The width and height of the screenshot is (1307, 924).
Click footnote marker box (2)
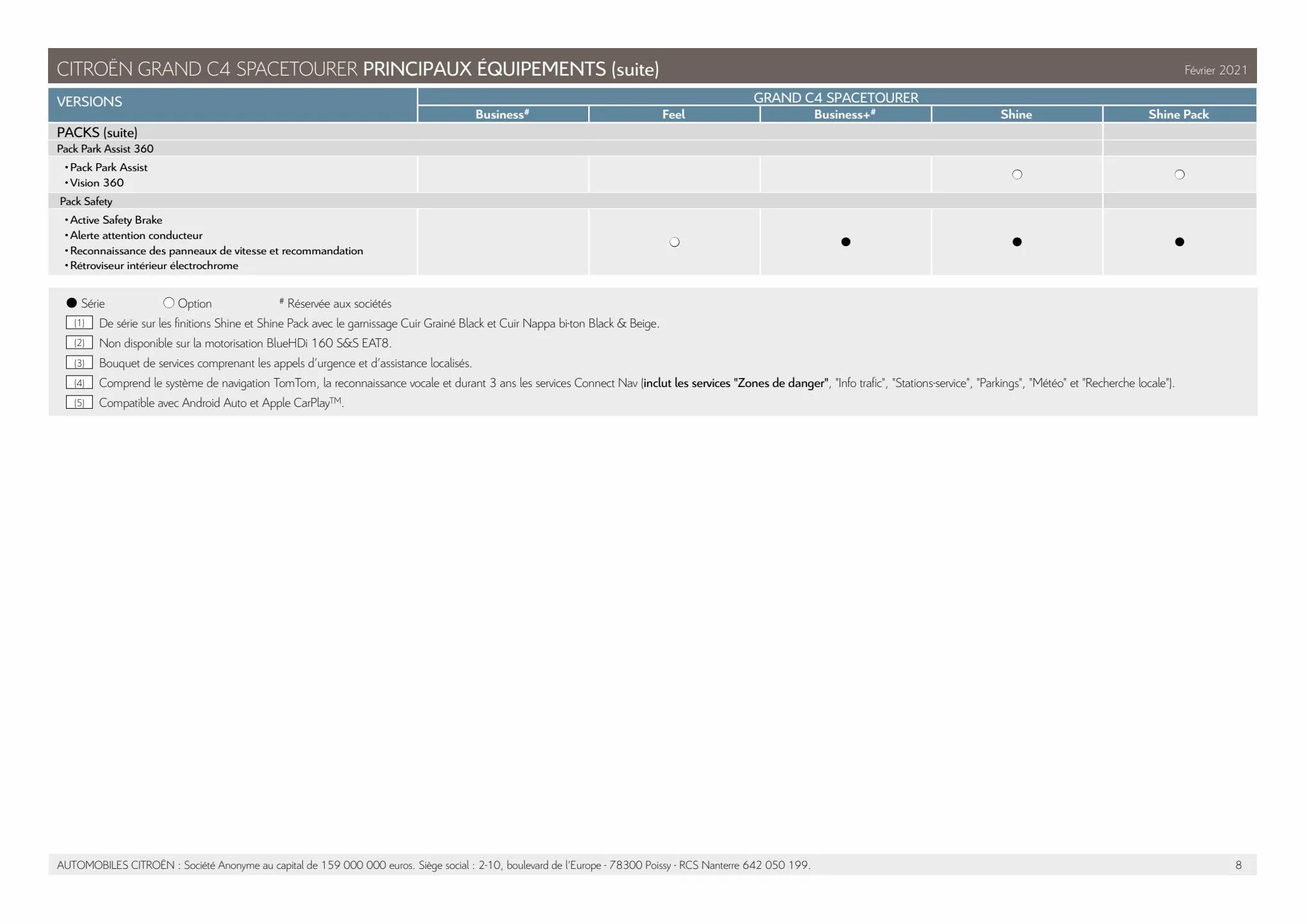[x=79, y=343]
